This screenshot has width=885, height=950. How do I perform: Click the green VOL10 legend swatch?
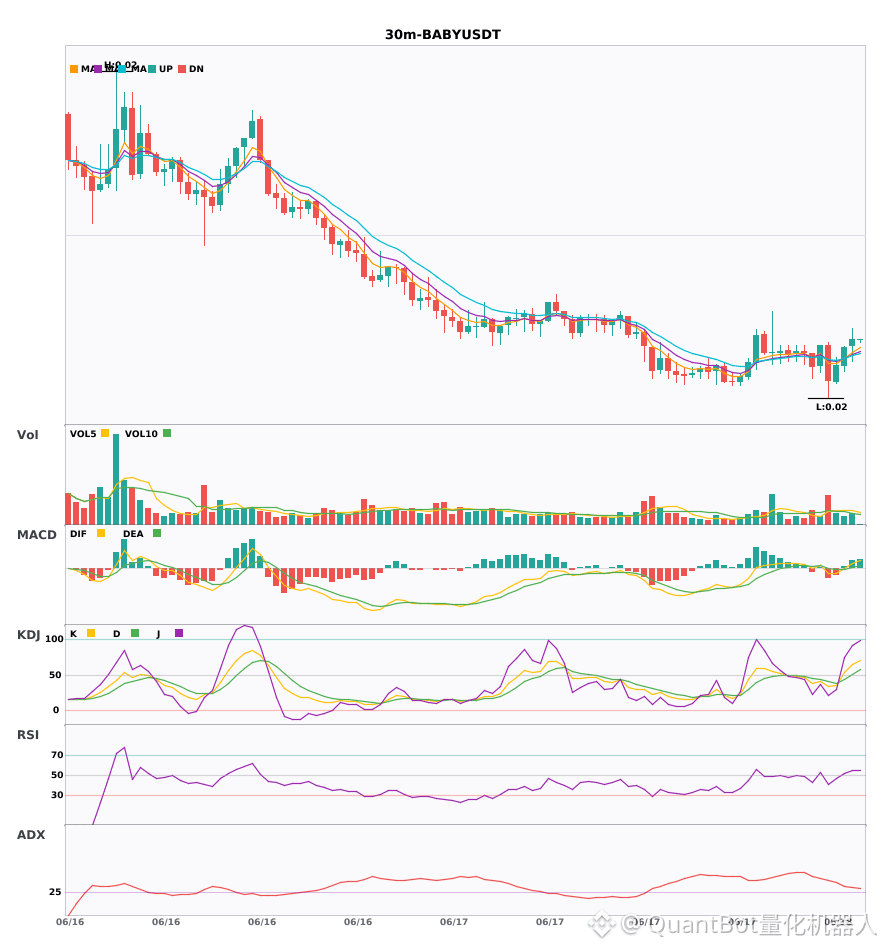(x=167, y=433)
